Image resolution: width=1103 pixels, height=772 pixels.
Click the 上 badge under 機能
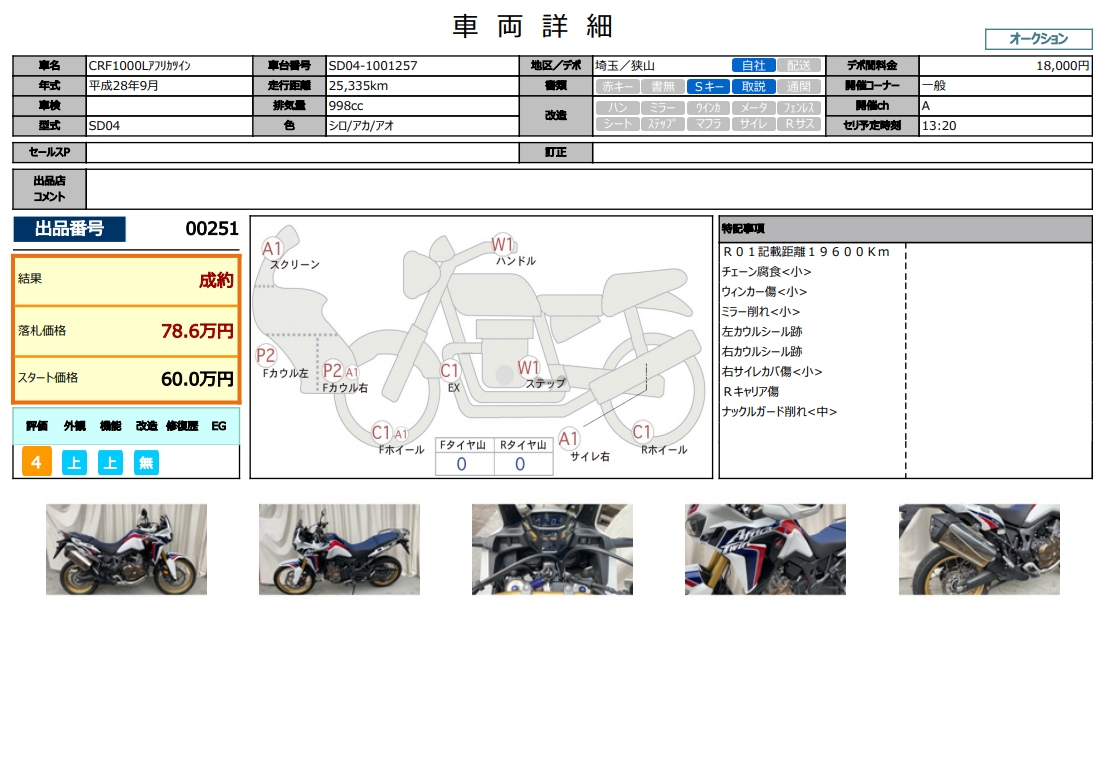pyautogui.click(x=110, y=462)
